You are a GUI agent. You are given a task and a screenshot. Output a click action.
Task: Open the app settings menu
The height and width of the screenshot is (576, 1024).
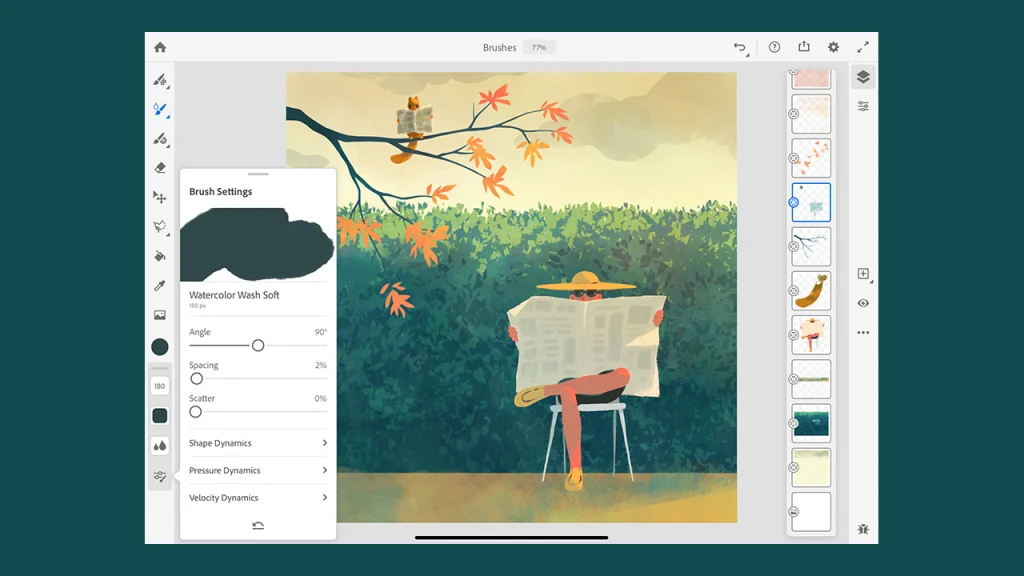point(833,46)
